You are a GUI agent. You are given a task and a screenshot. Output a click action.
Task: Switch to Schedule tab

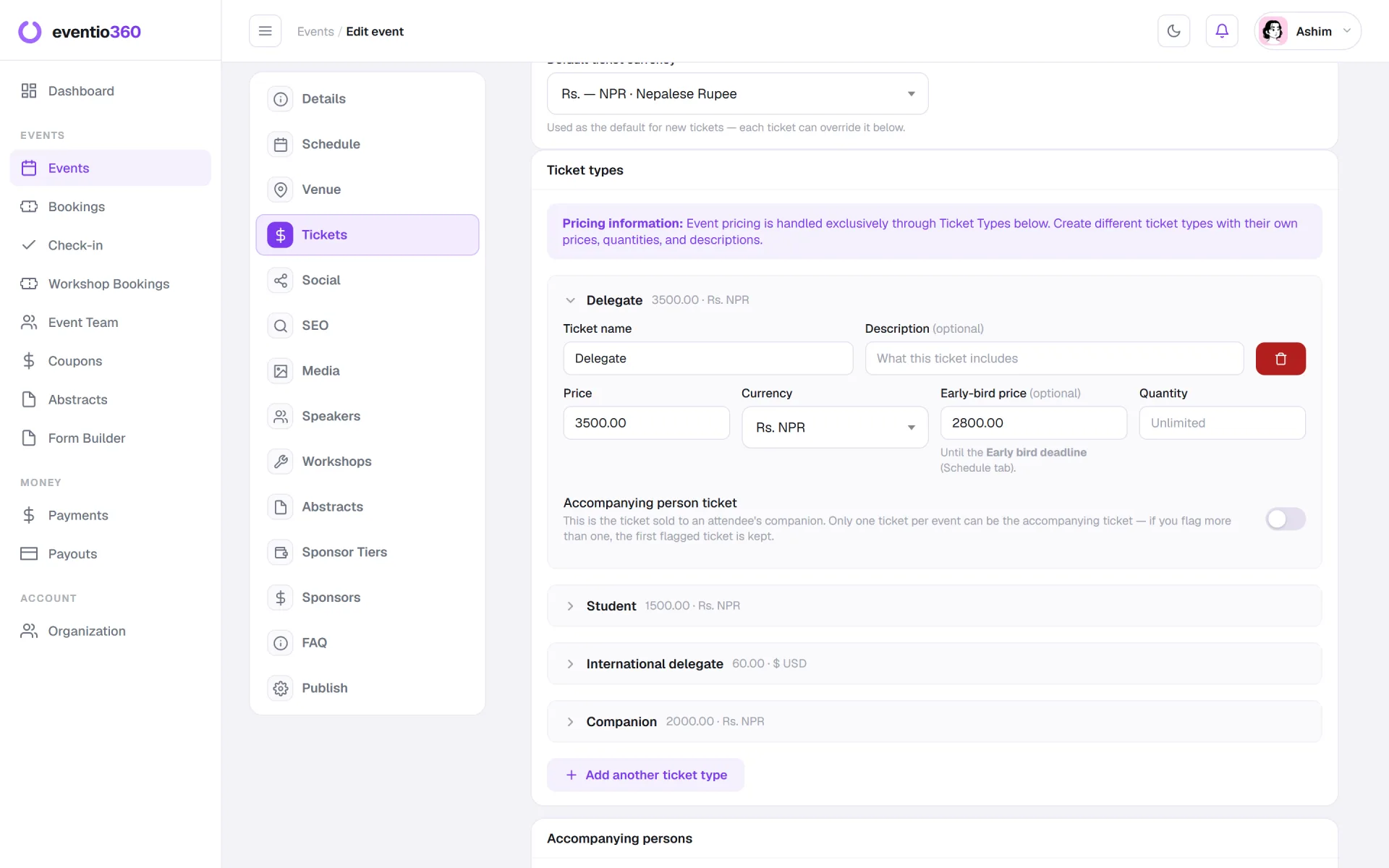(x=368, y=144)
